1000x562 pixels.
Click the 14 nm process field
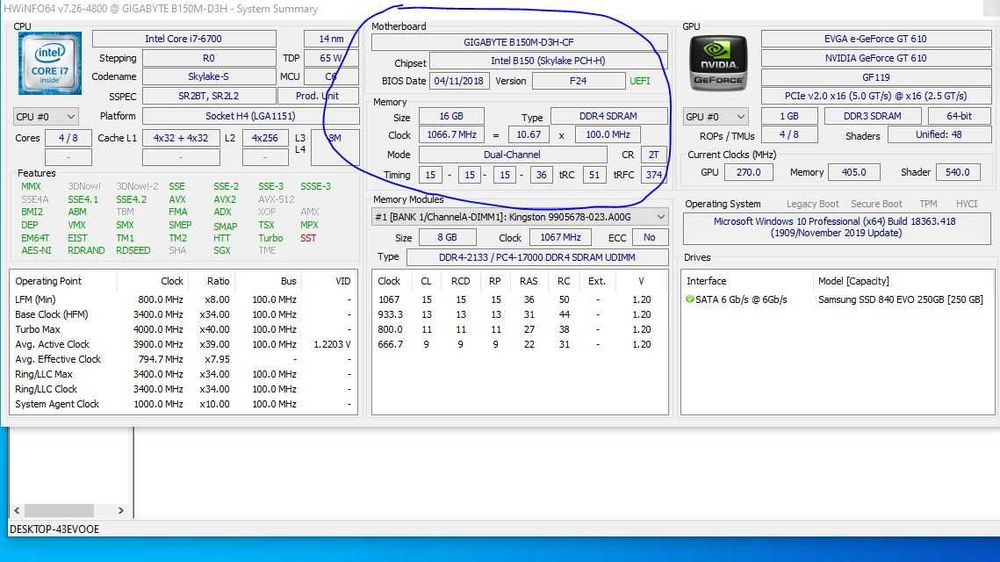tap(331, 39)
